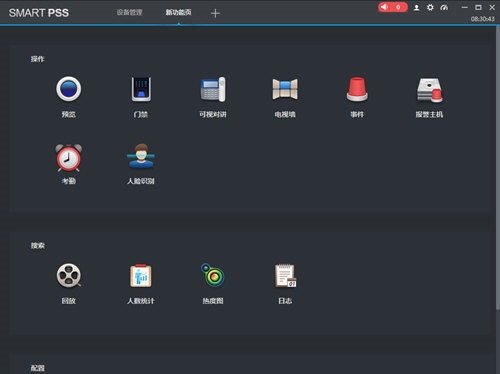The image size is (500, 374).
Task: Open the 热度图 heat map module
Action: coord(213,275)
